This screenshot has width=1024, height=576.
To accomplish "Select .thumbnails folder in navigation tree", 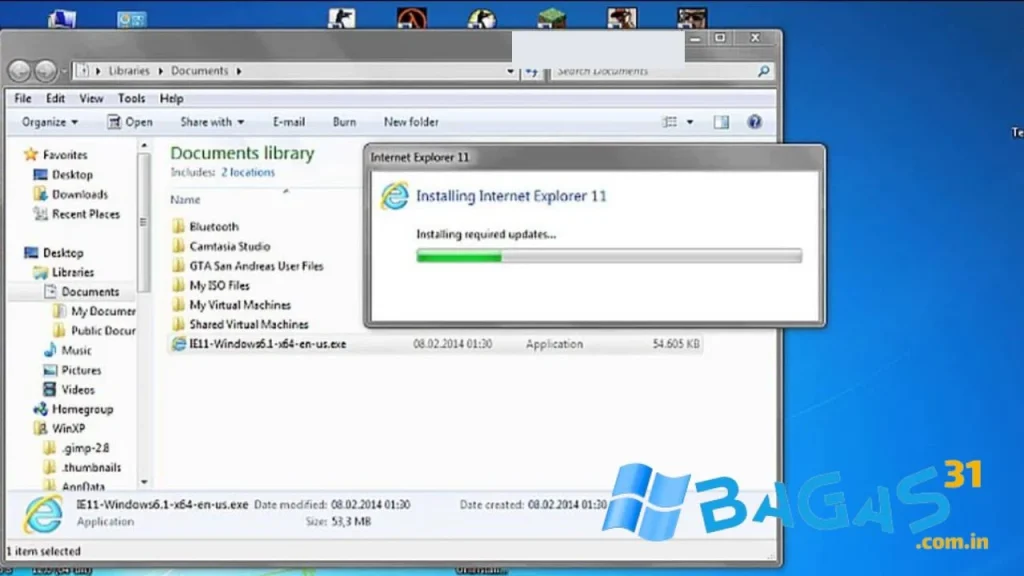I will (x=91, y=468).
